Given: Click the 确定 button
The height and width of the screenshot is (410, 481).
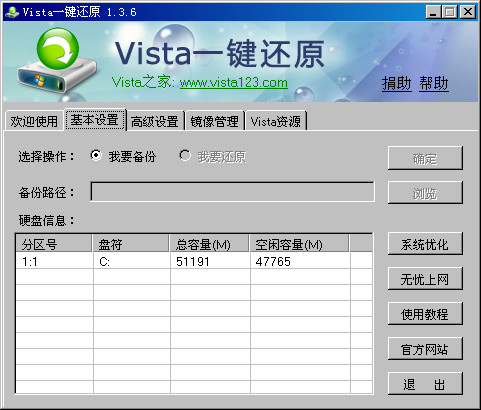Looking at the screenshot, I should 425,158.
